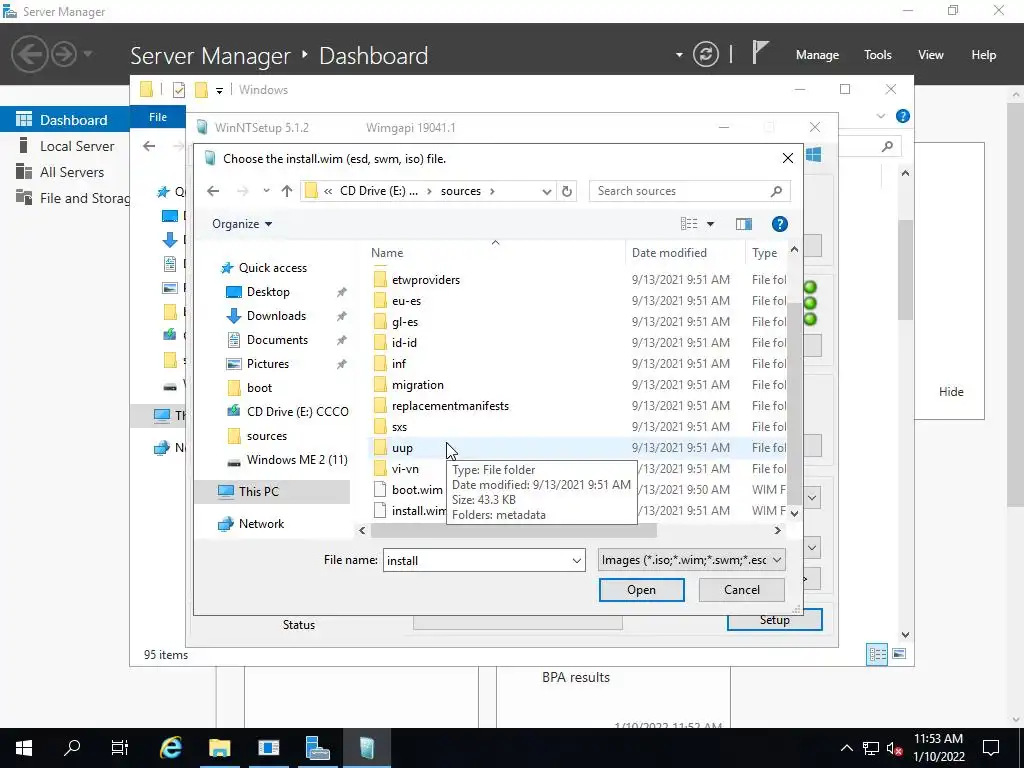Open the File name history dropdown
Viewport: 1024px width, 768px height.
(577, 560)
